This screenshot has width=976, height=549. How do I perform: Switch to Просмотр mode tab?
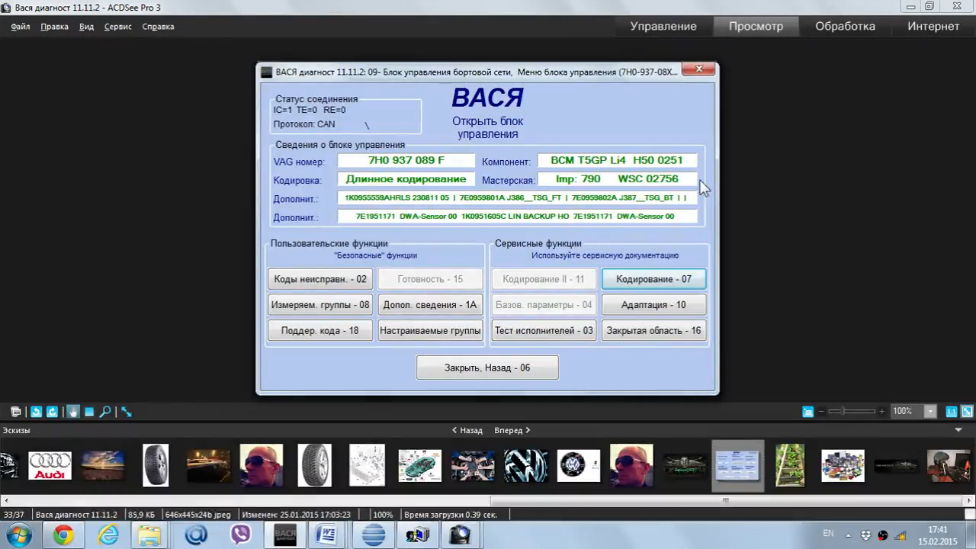756,26
